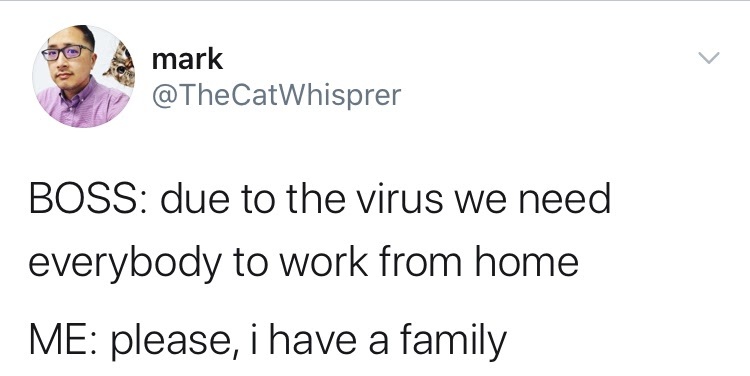Screen dimensions: 750x376
Task: Select the word BOSS in the tweet
Action: [x=77, y=199]
